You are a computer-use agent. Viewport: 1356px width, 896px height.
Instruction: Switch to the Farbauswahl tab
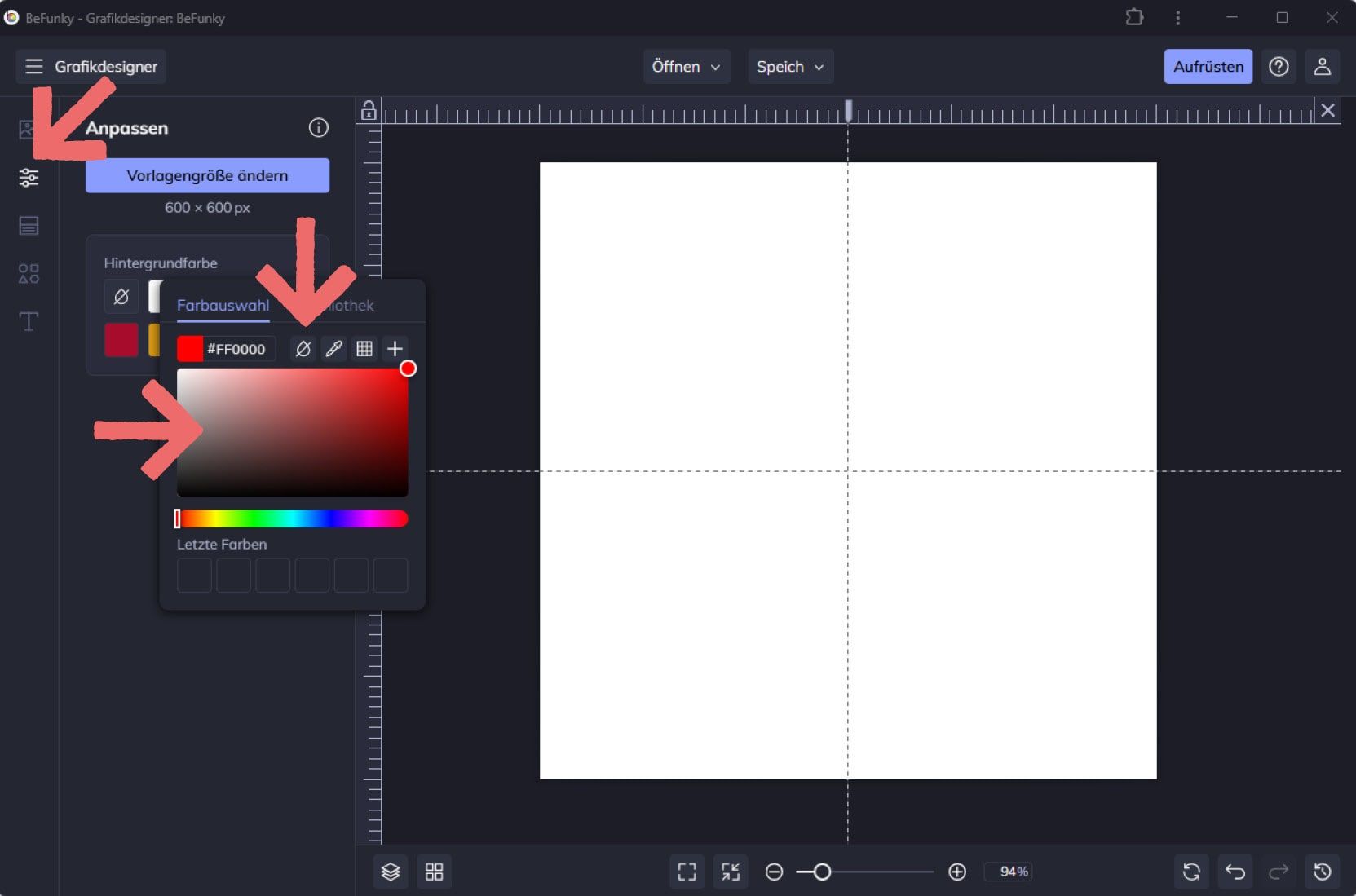click(x=223, y=306)
